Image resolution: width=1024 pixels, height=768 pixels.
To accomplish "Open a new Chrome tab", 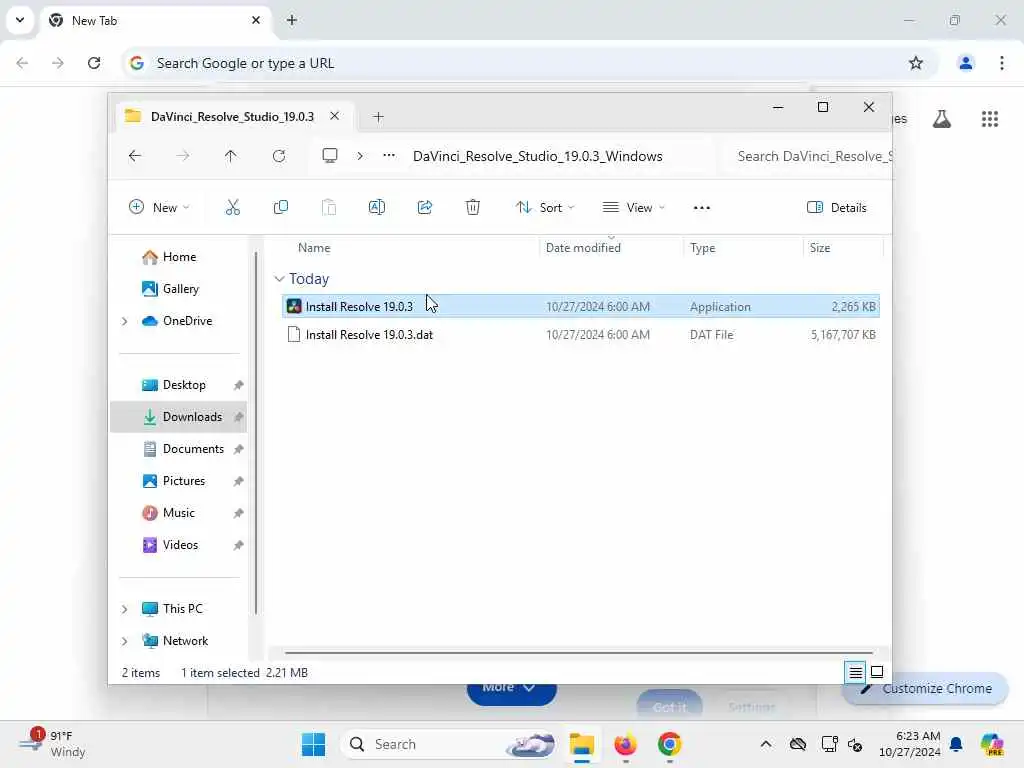I will tap(292, 20).
